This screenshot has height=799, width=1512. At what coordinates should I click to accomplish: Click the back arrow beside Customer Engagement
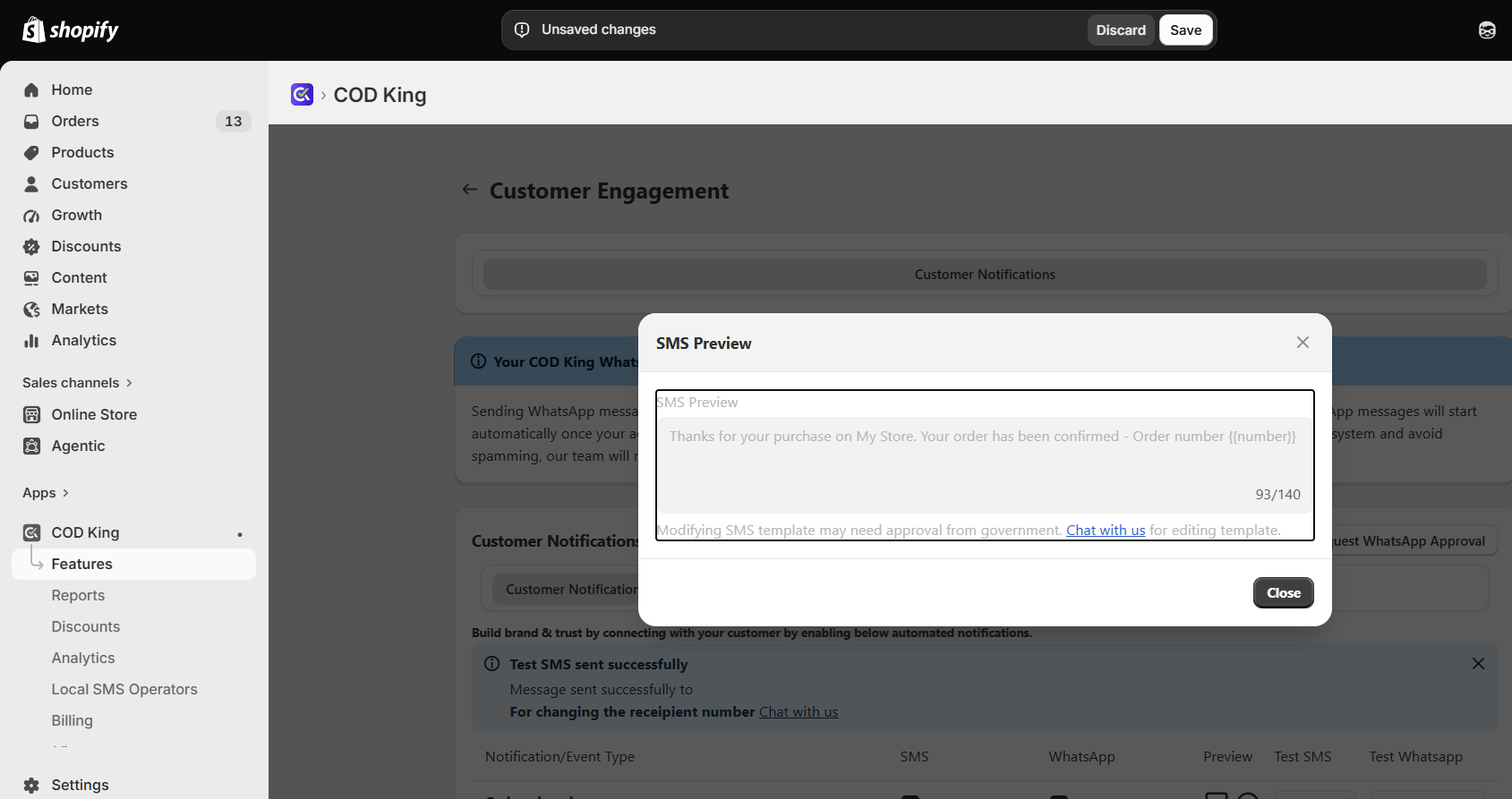click(469, 190)
